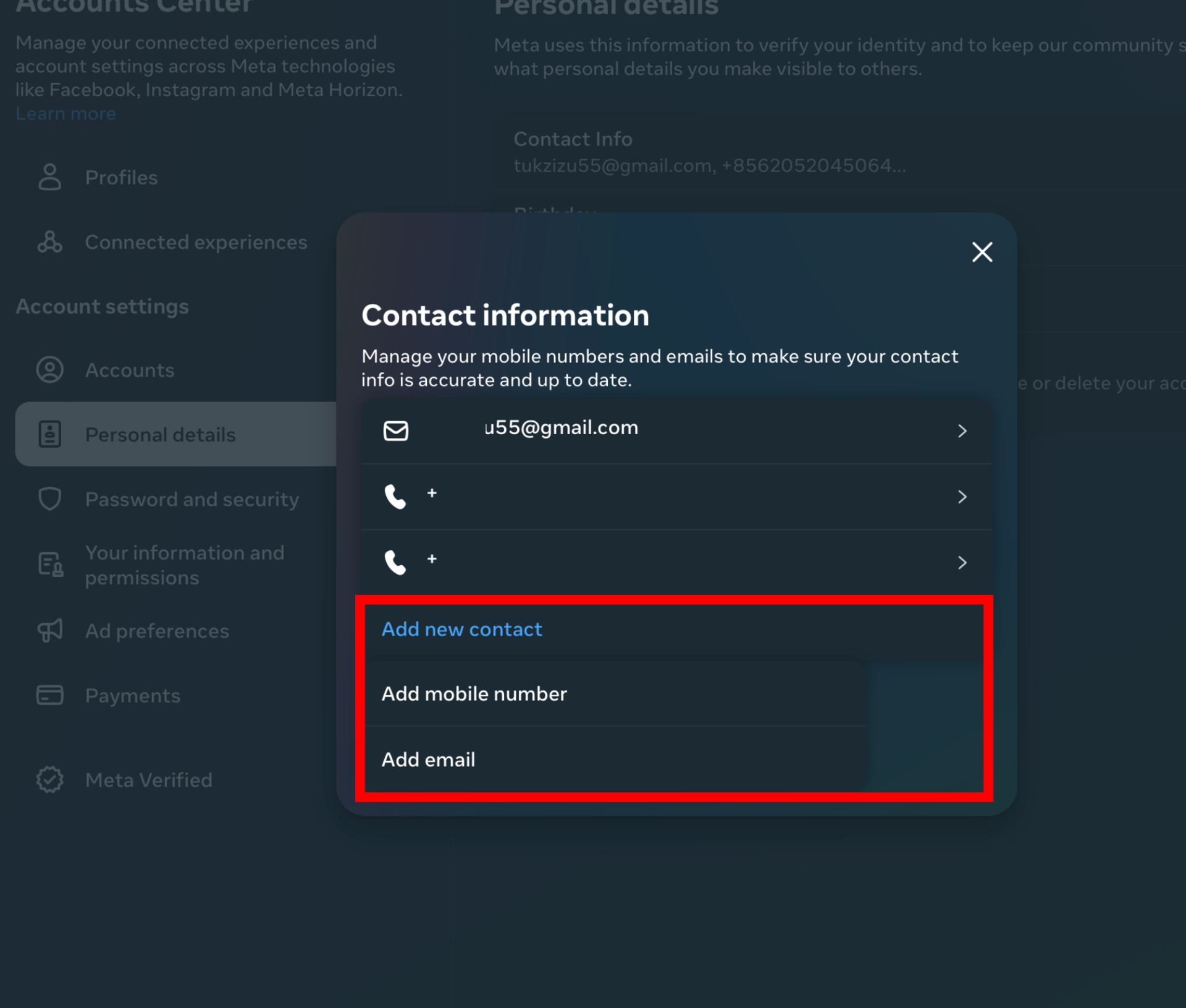The width and height of the screenshot is (1186, 1008).
Task: Click the Add new contact link
Action: click(x=461, y=629)
